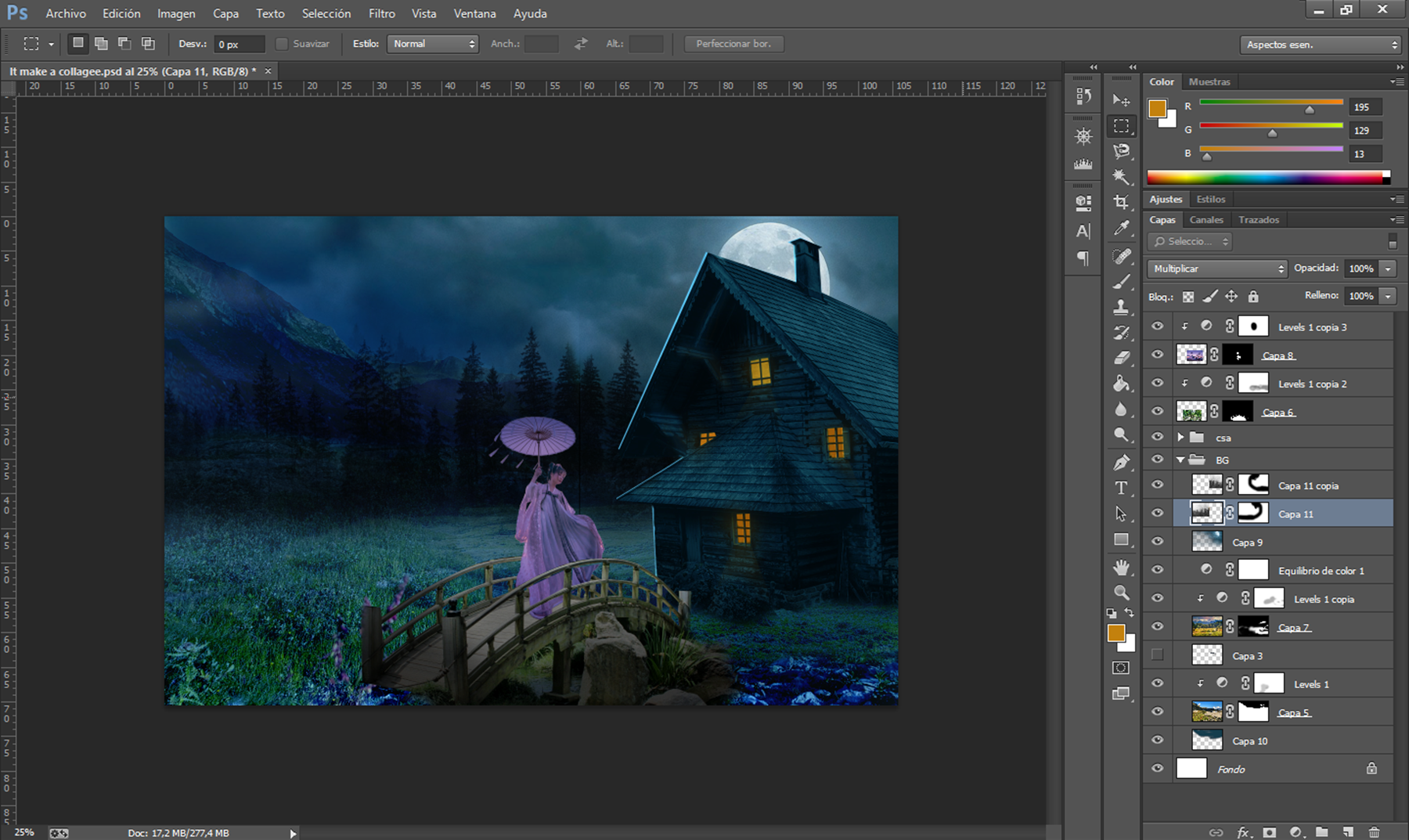
Task: Select the Clone Stamp tool
Action: (x=1121, y=307)
